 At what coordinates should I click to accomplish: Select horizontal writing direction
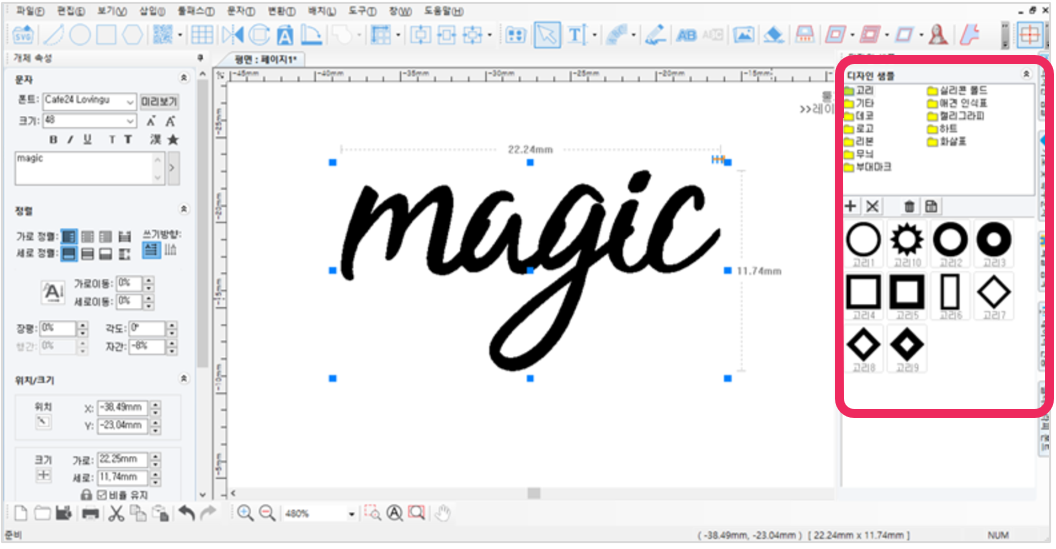pyautogui.click(x=152, y=250)
